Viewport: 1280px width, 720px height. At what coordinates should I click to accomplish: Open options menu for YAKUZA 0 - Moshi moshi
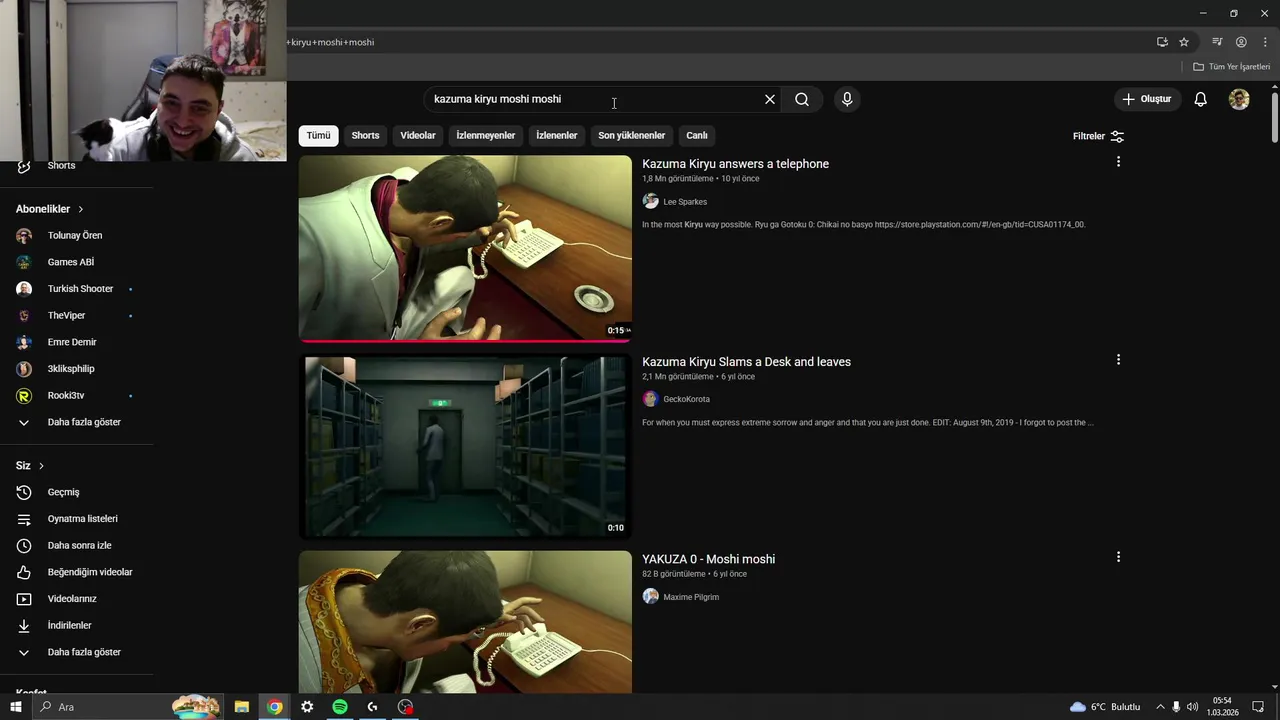tap(1118, 557)
